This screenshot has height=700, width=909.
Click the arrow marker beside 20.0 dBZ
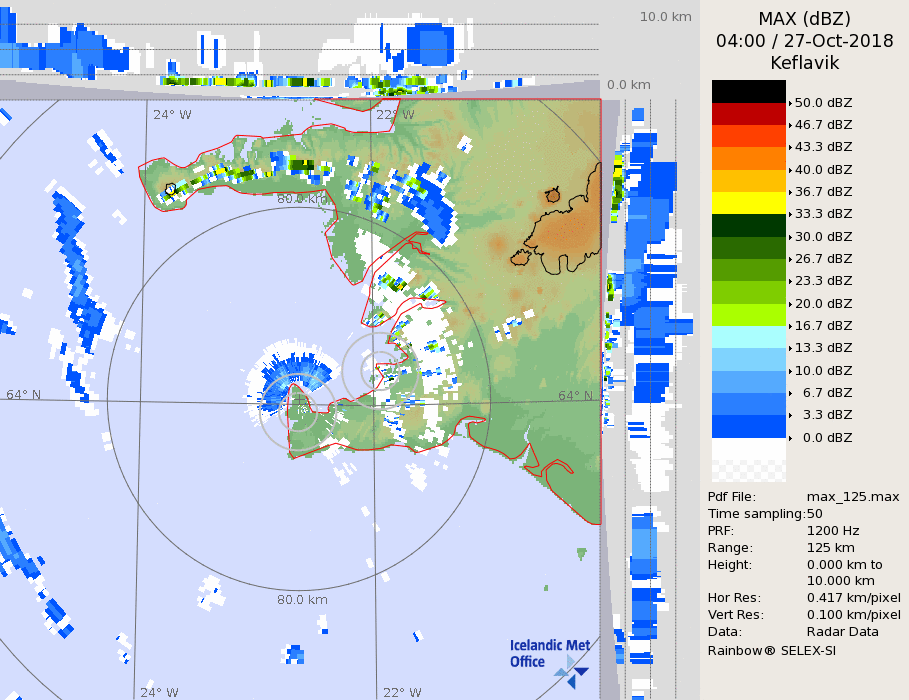(790, 304)
